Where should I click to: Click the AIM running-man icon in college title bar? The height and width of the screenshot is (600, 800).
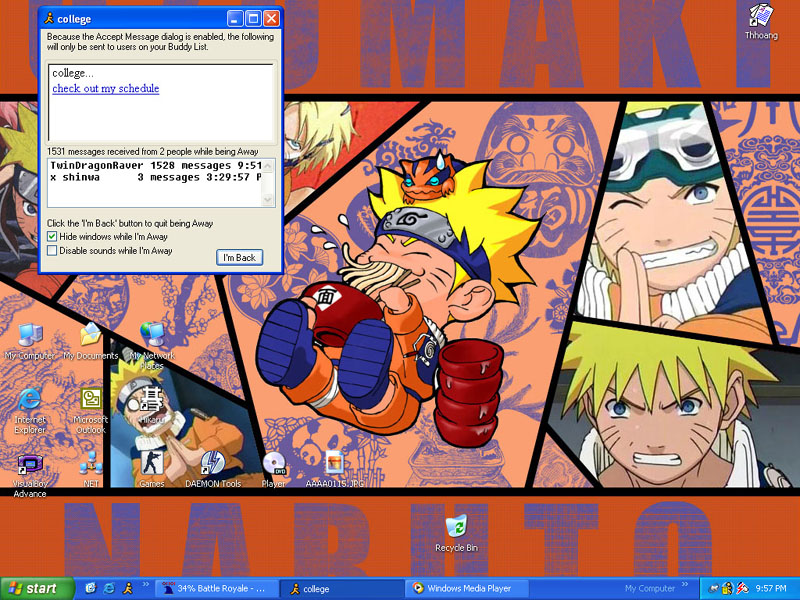tap(49, 19)
